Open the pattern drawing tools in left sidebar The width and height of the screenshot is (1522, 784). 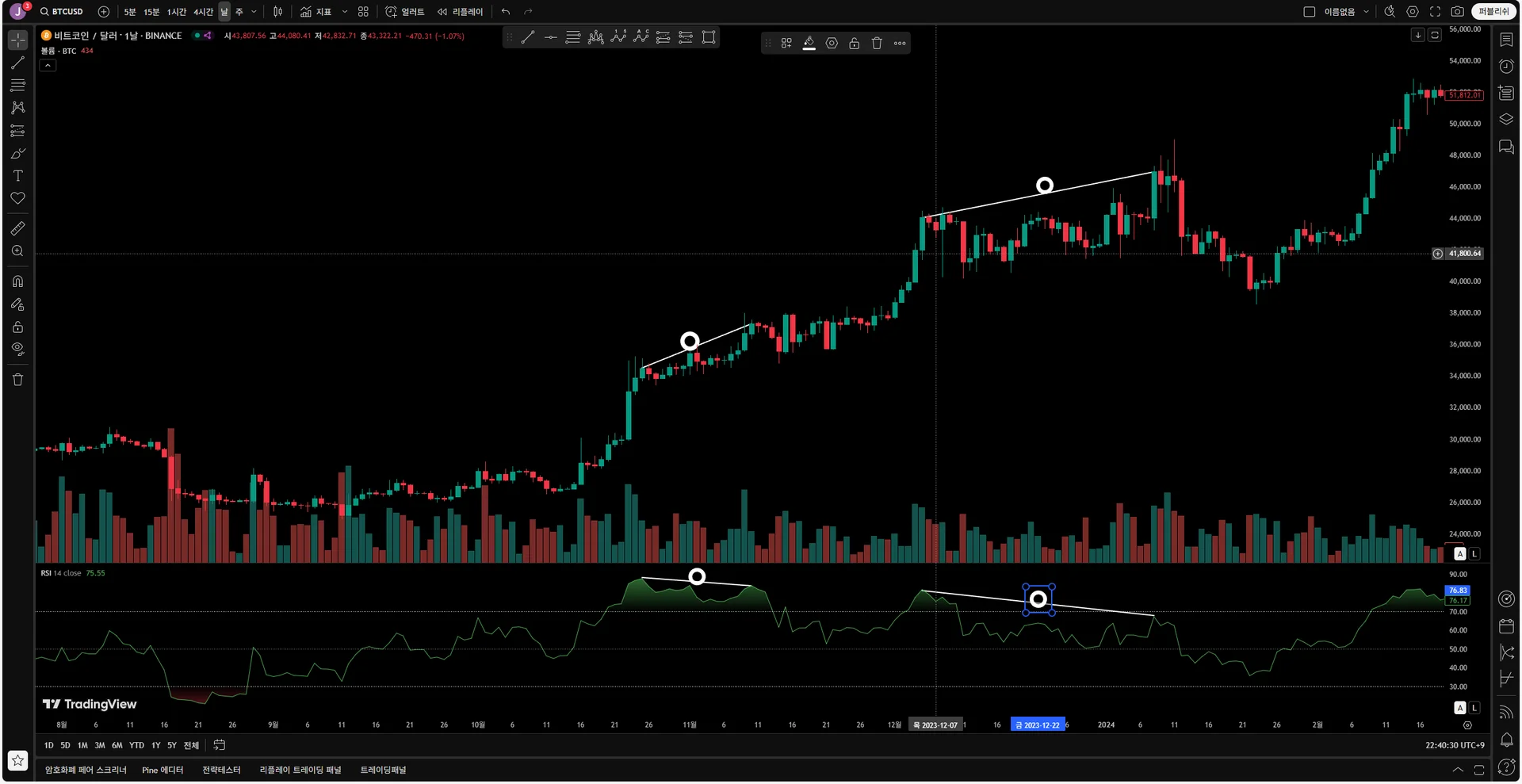(x=17, y=108)
